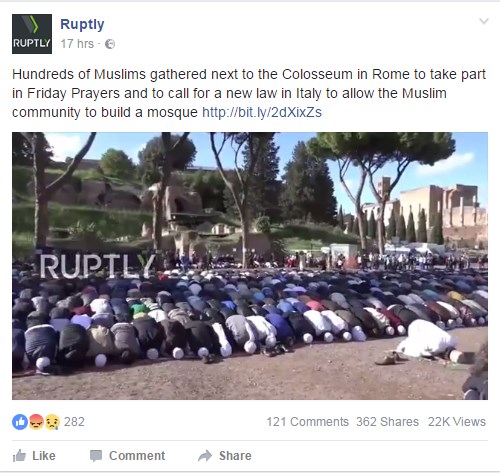Open the Ruptly page name link
500x473 pixels.
click(82, 24)
